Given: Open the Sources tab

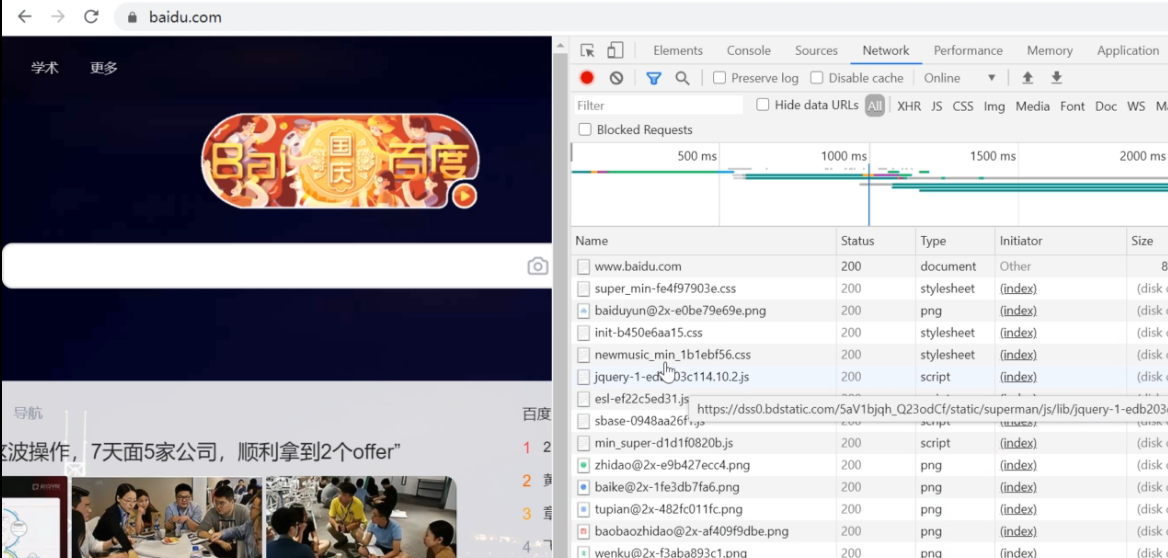Looking at the screenshot, I should (x=816, y=51).
